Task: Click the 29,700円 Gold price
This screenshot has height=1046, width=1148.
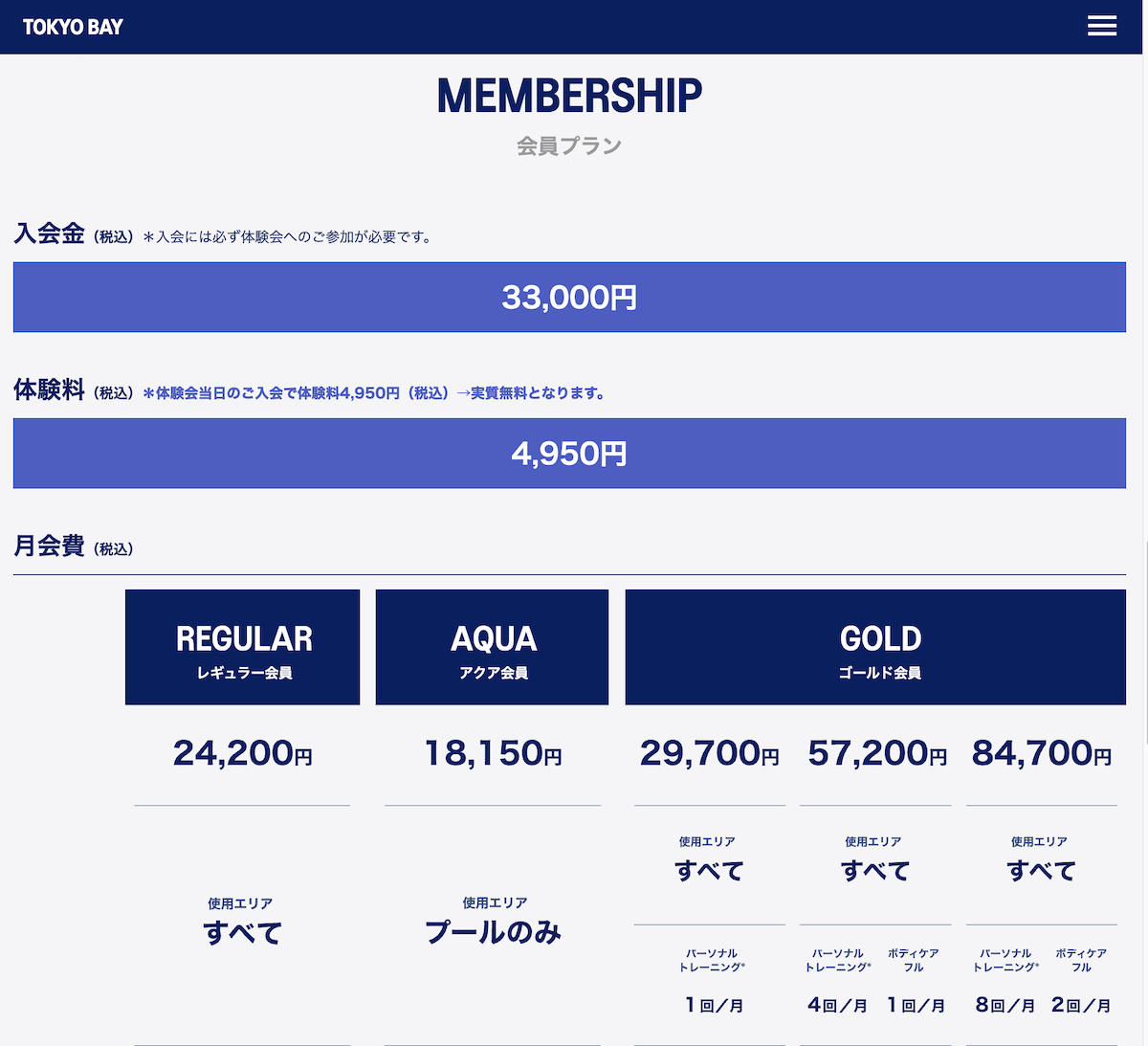Action: 709,753
